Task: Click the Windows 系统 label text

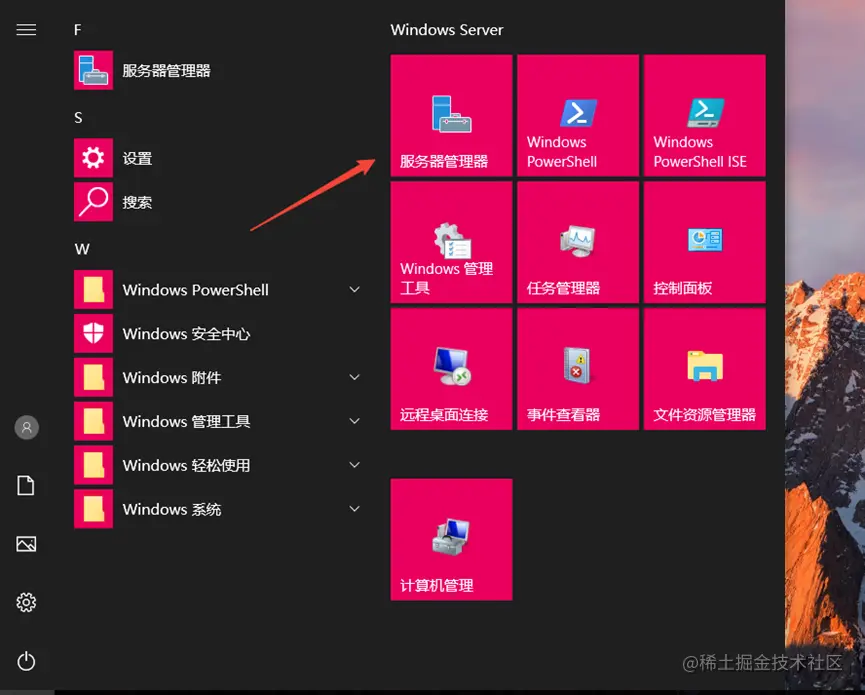Action: coord(172,509)
